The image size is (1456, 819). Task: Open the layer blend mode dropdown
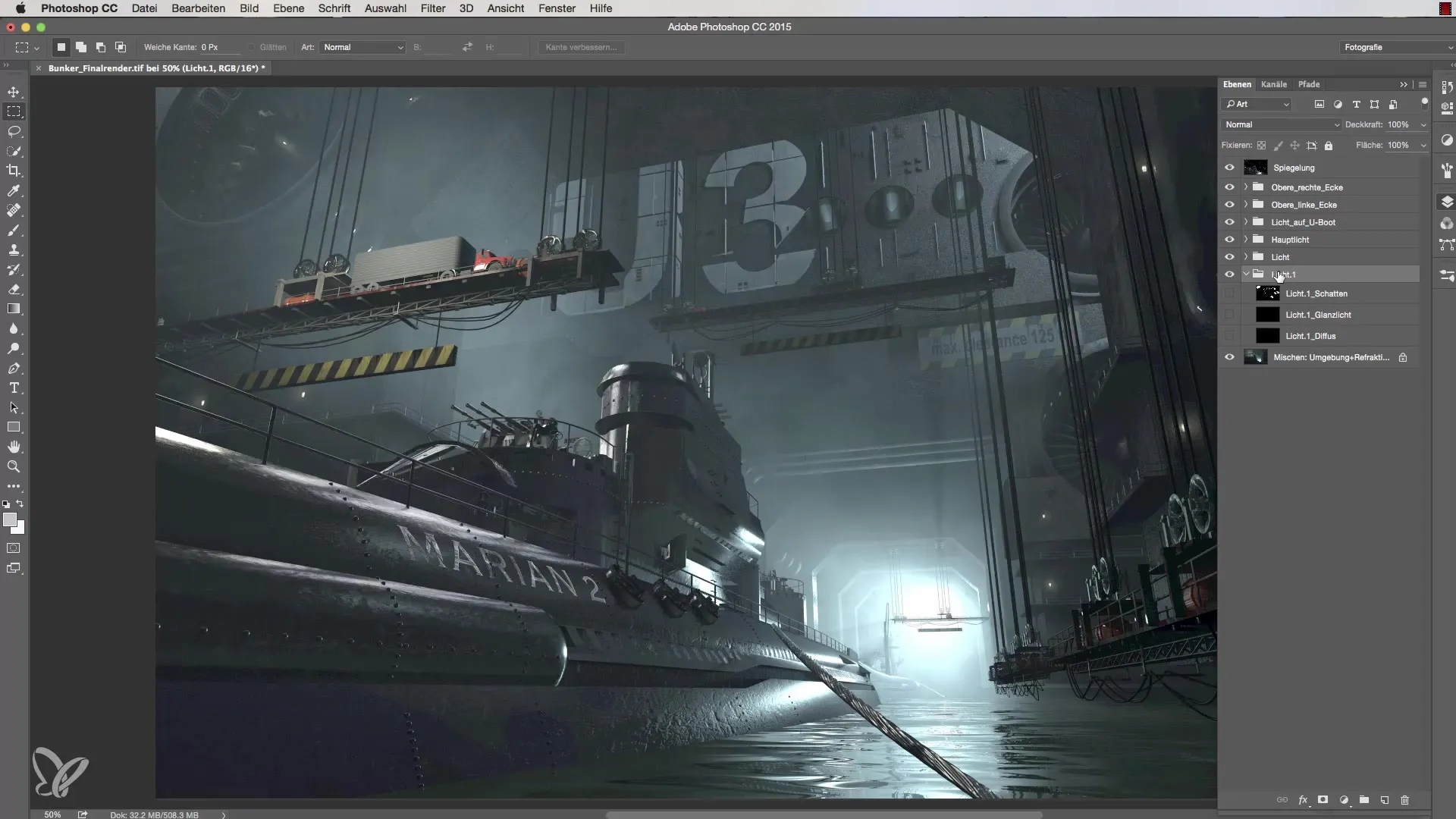click(1282, 124)
